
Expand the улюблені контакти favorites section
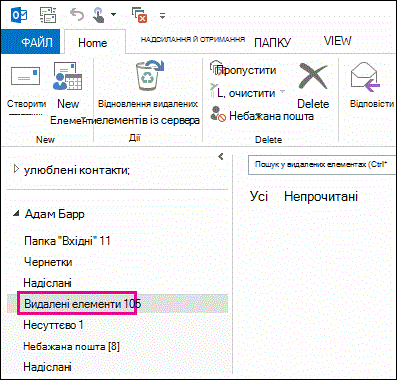[x=16, y=169]
